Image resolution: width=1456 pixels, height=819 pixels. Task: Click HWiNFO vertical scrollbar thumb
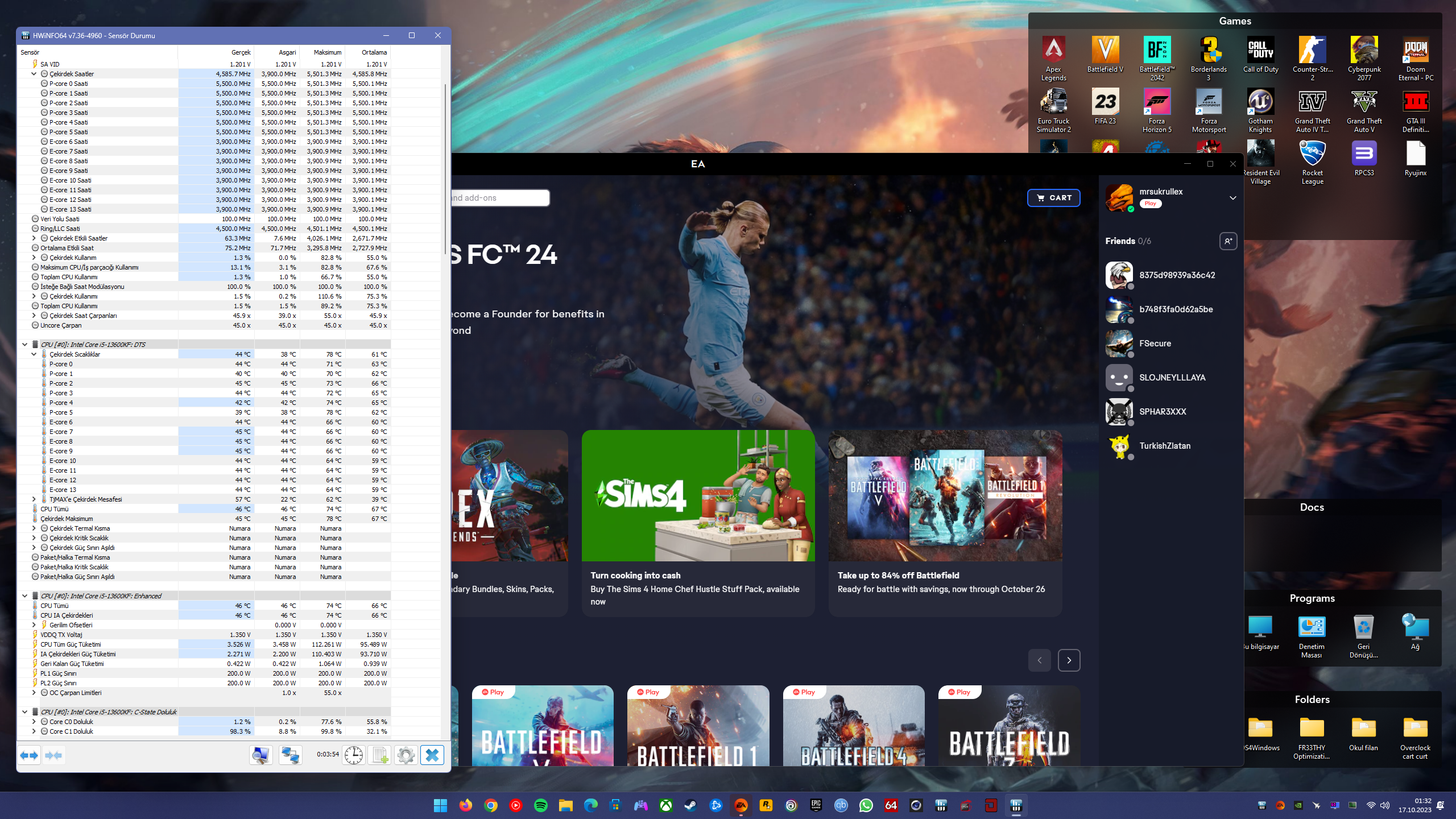tap(445, 169)
